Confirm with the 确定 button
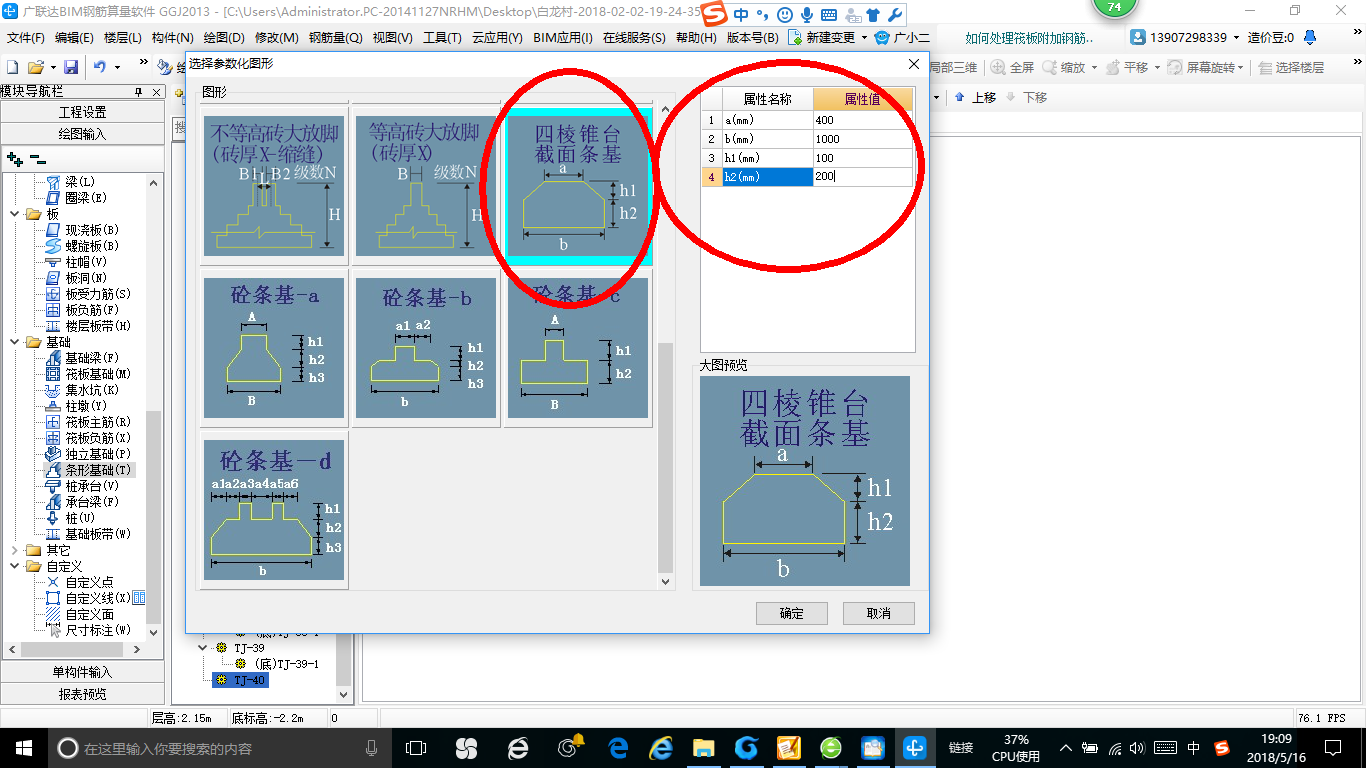The height and width of the screenshot is (768, 1366). [791, 613]
